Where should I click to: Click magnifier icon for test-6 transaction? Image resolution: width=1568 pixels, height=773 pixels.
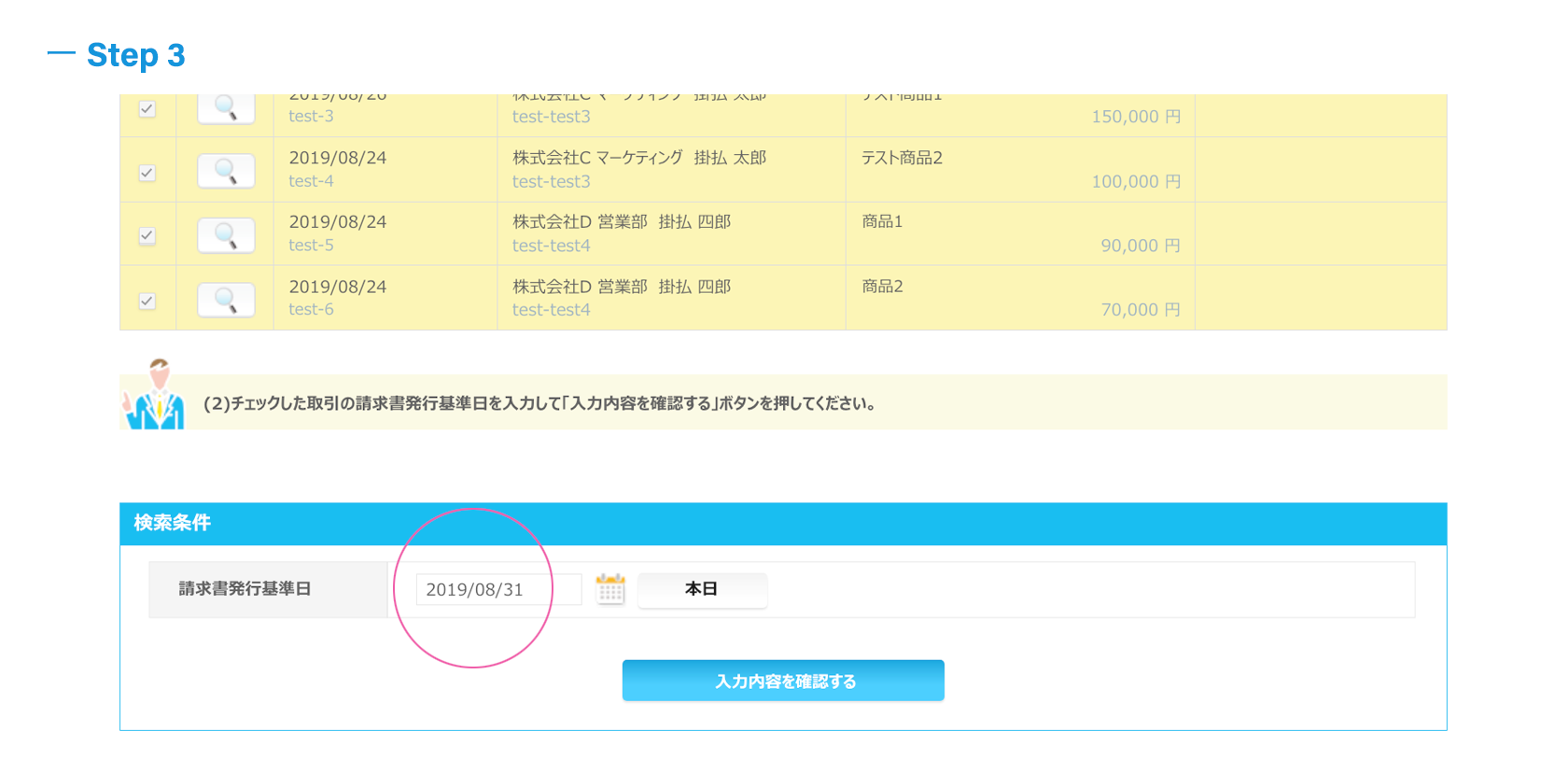click(226, 300)
